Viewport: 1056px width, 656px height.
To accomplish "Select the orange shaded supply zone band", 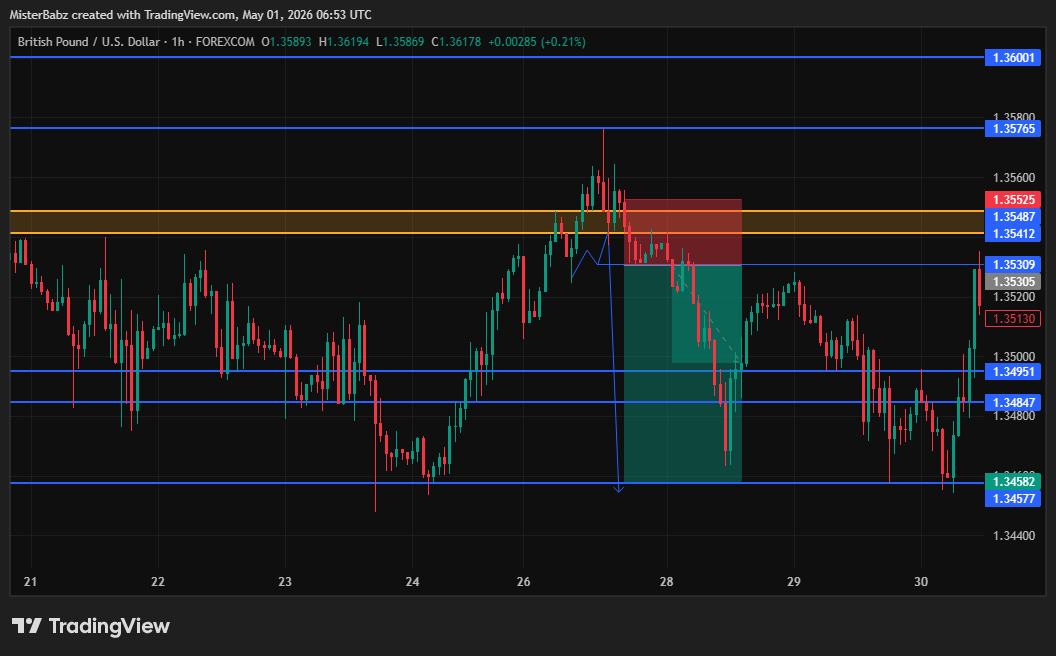I will tap(497, 222).
